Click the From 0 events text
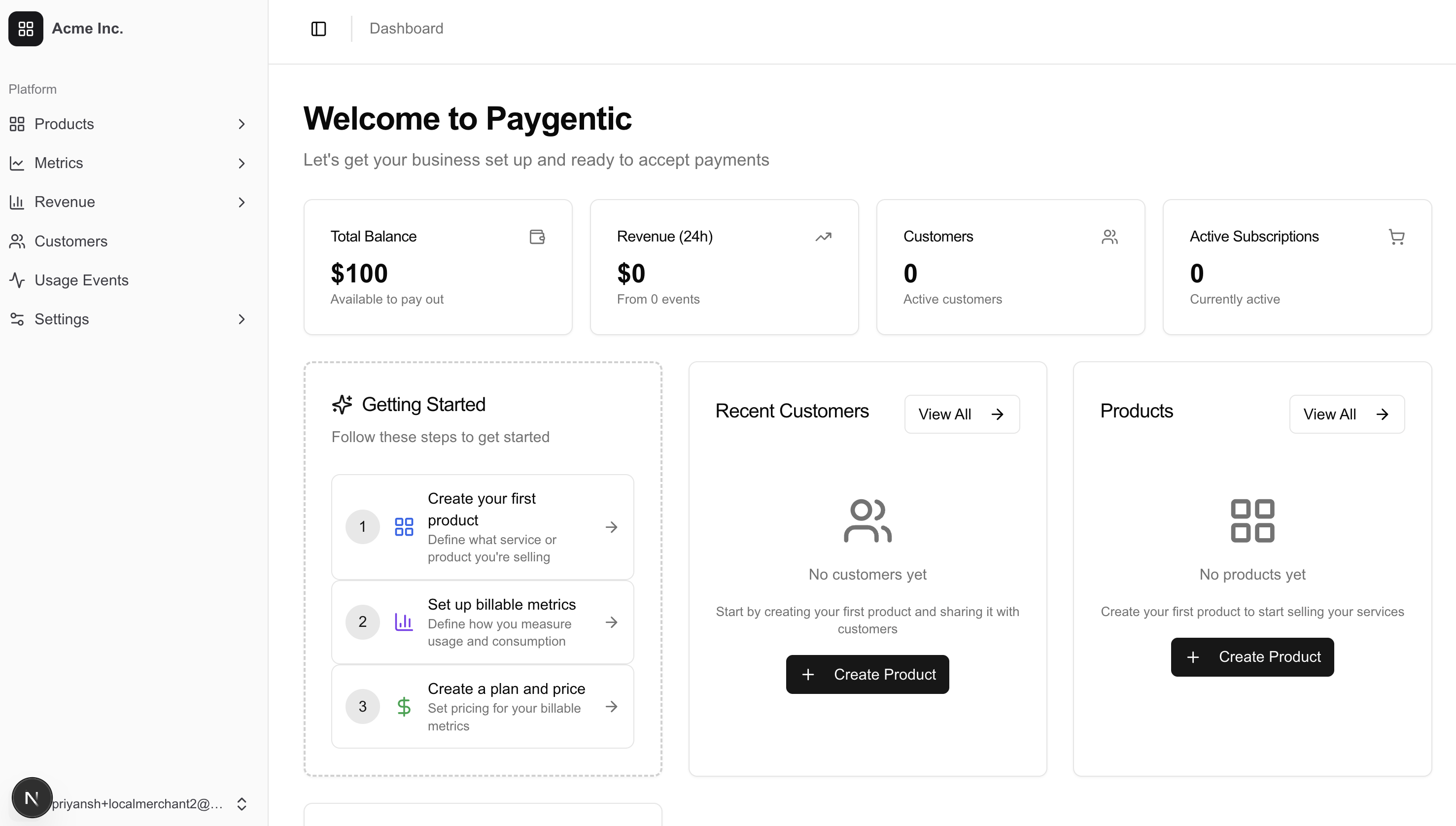 658,299
